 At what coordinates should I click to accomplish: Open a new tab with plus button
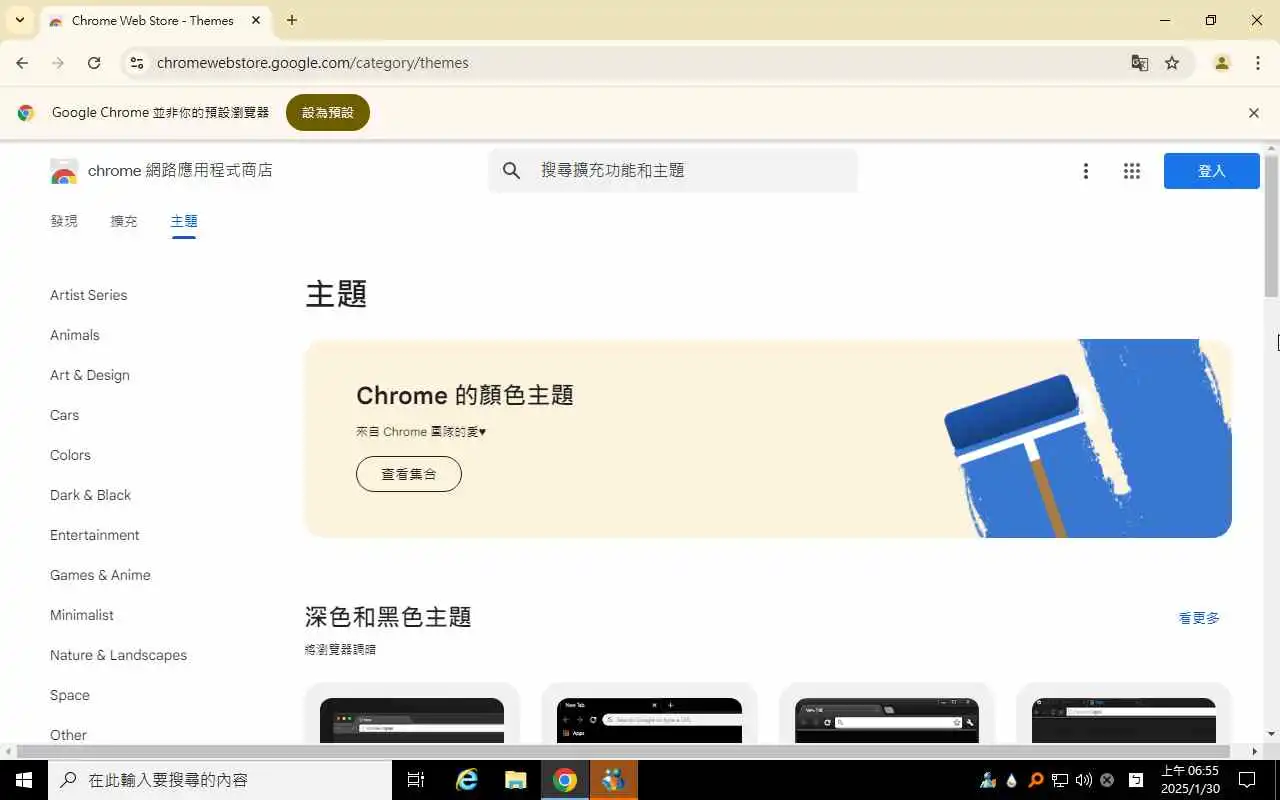click(292, 20)
